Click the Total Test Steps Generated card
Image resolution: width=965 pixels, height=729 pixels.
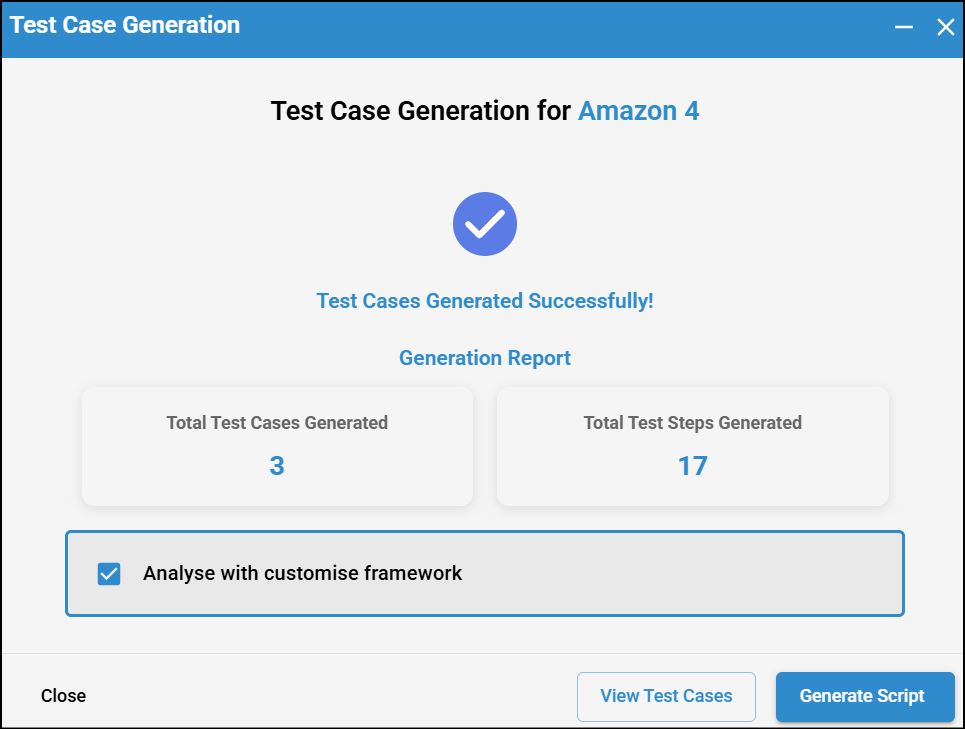pos(692,446)
